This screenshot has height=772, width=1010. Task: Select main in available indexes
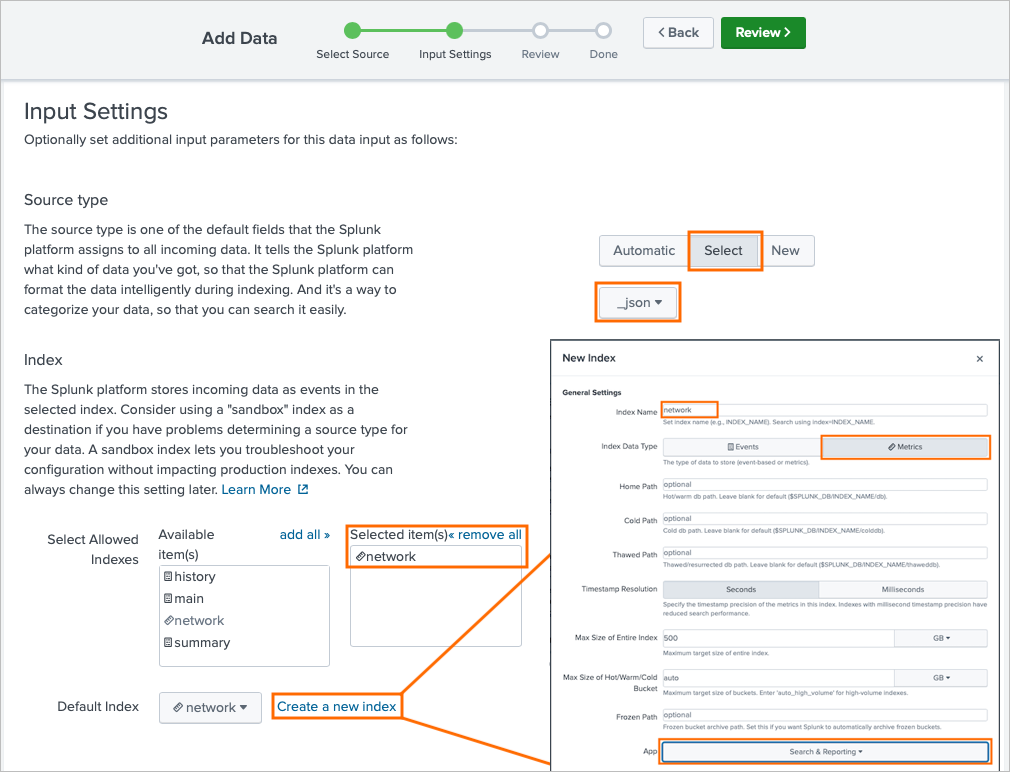pos(244,599)
